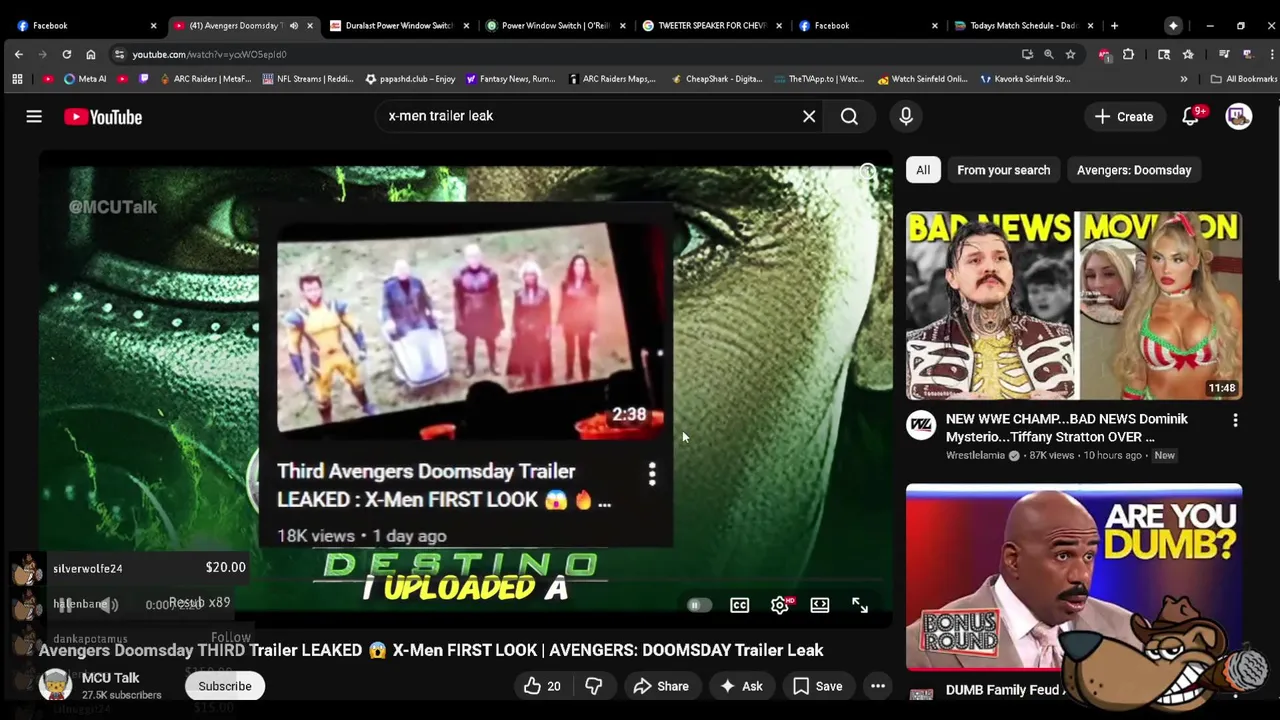Clear the x-men trailer leak search text
The width and height of the screenshot is (1280, 720).
(x=809, y=117)
